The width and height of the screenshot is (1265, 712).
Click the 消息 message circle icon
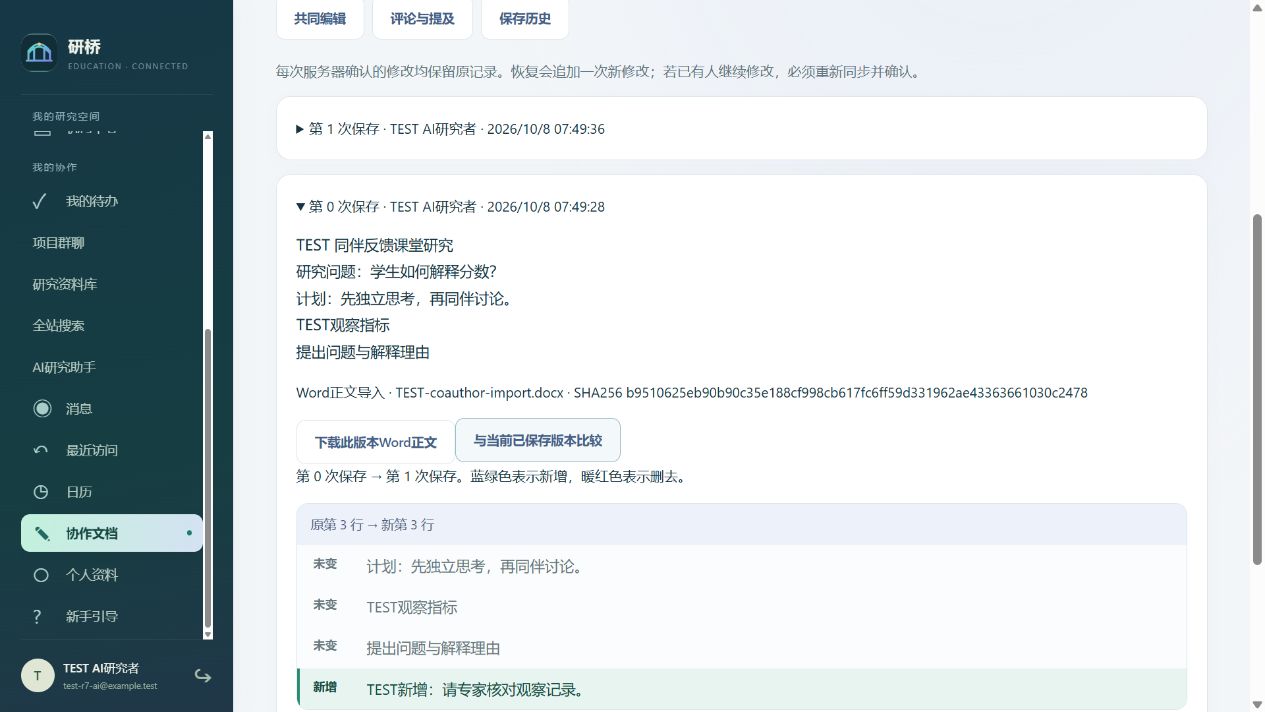click(x=41, y=408)
